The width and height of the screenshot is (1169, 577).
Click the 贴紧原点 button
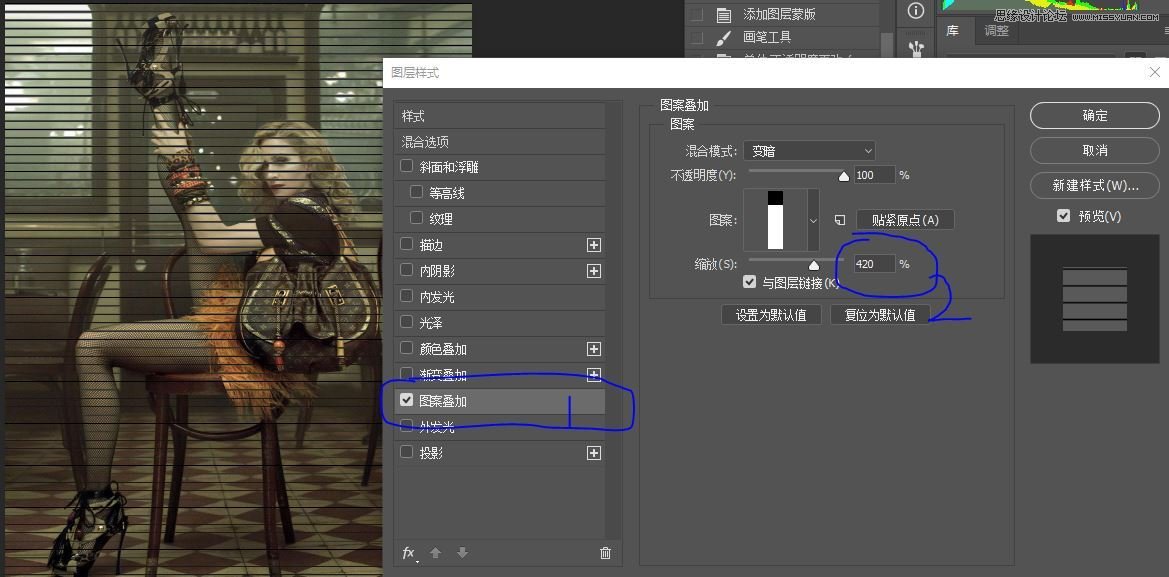905,220
